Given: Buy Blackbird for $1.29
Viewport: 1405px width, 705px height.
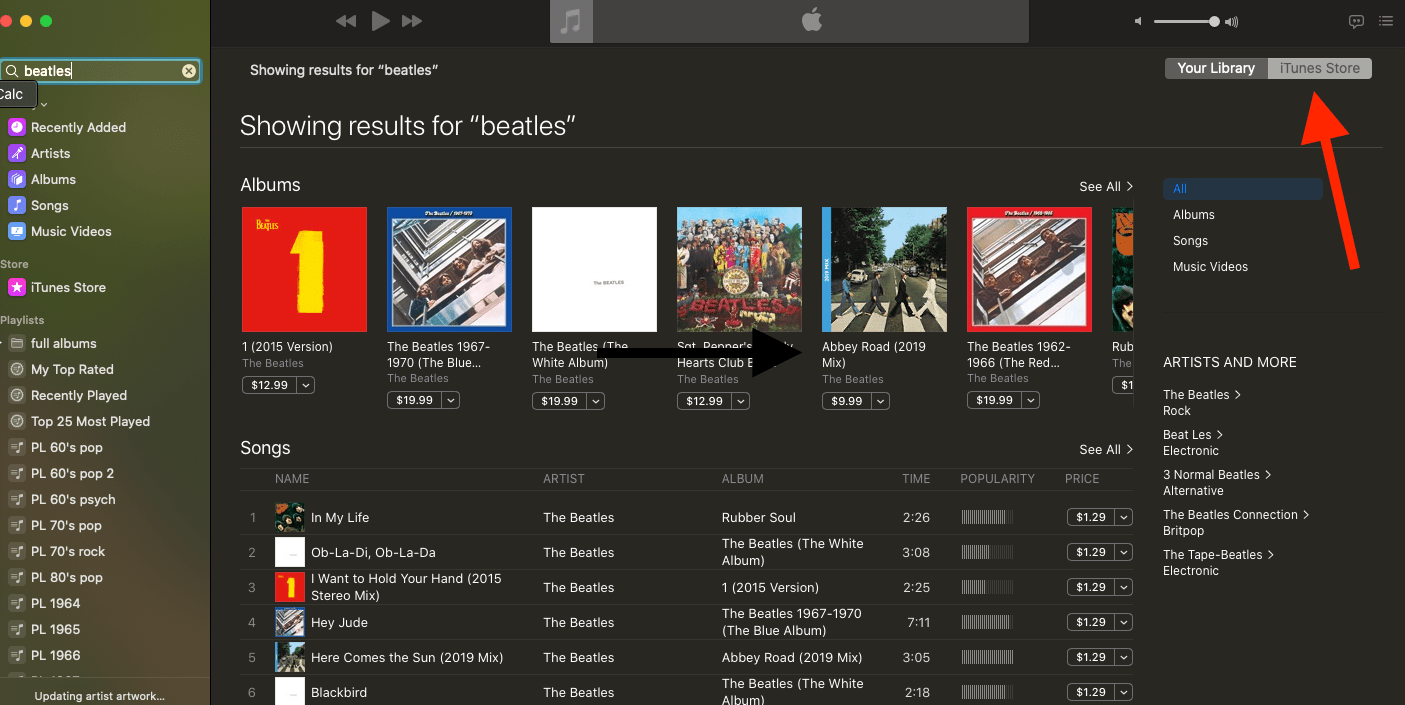Looking at the screenshot, I should tap(1090, 692).
